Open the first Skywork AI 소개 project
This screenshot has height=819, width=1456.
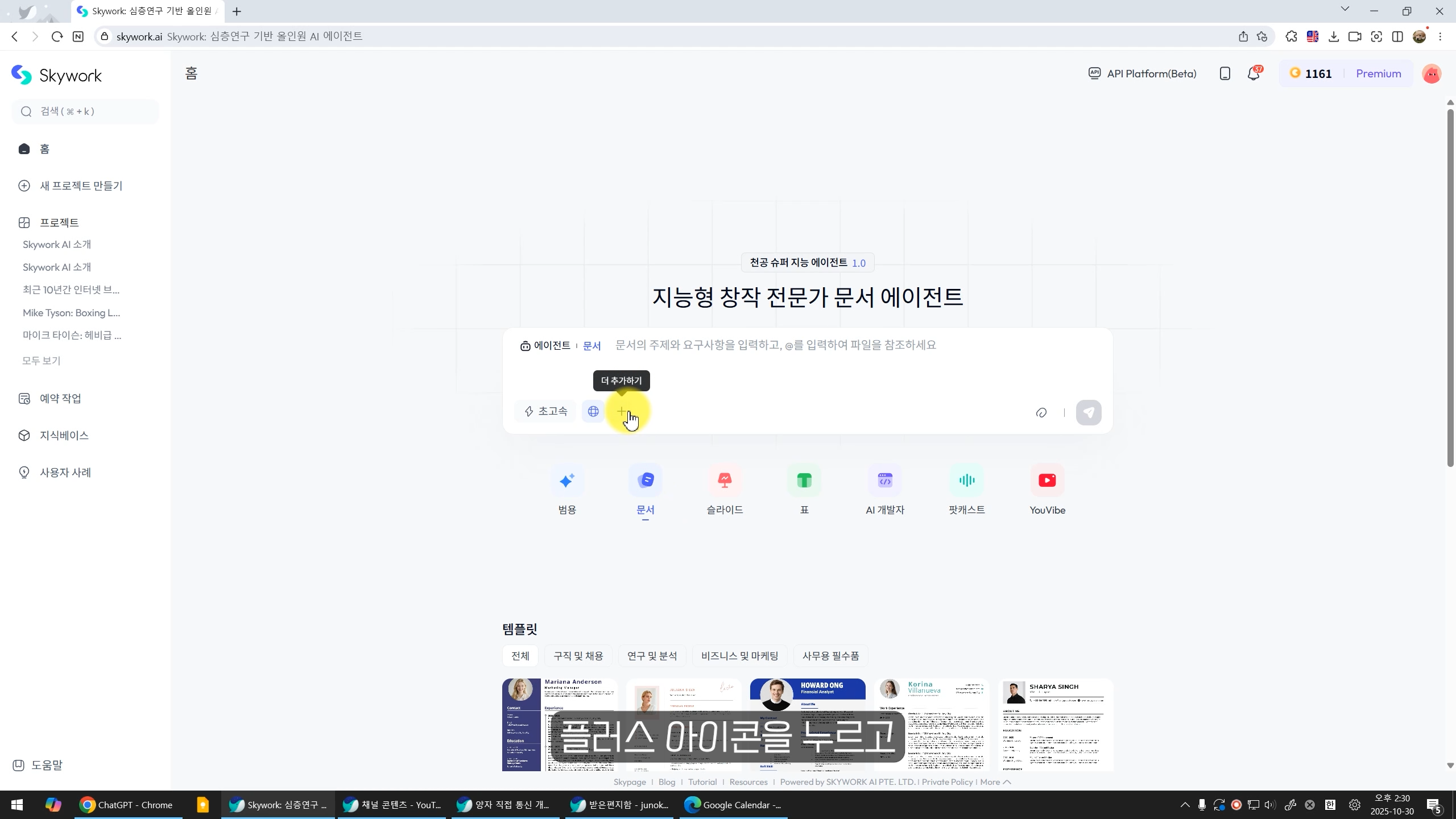[x=57, y=245]
